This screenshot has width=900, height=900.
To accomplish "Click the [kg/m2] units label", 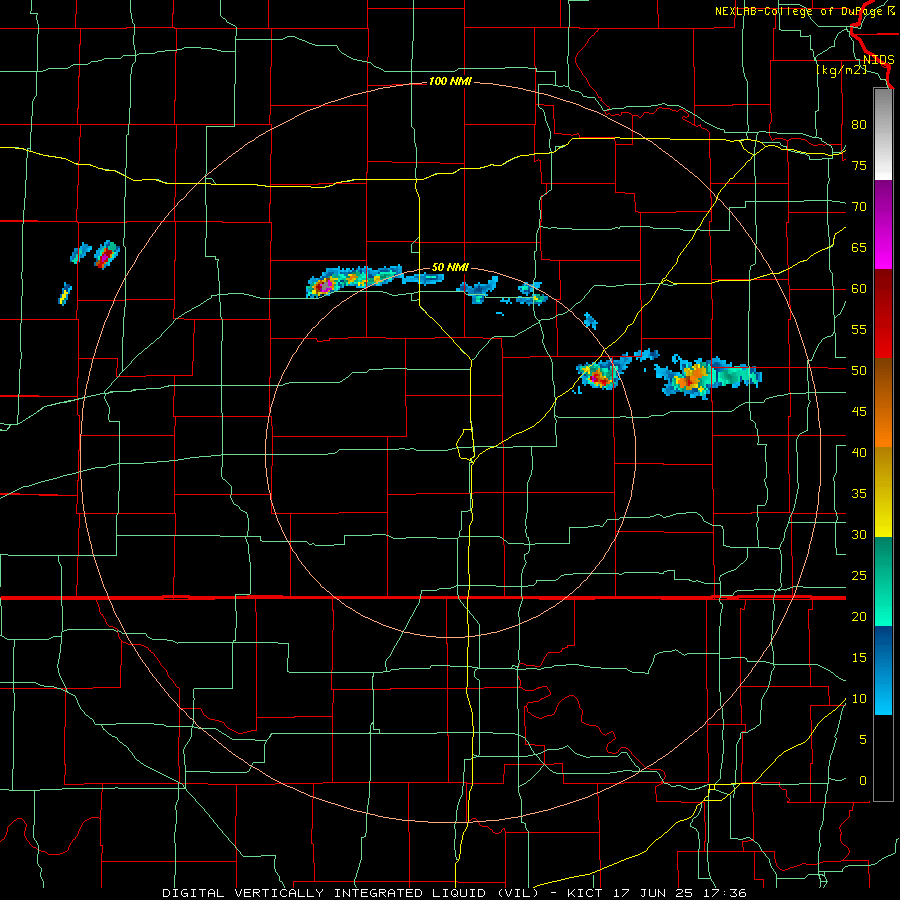I will coord(841,70).
